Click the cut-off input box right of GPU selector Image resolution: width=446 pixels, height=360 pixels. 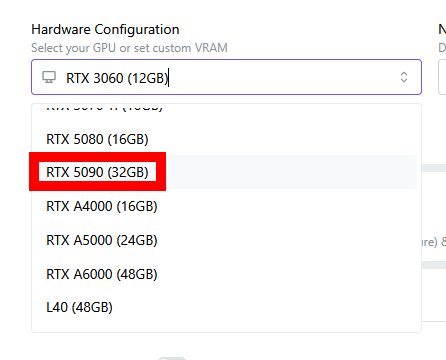(442, 77)
